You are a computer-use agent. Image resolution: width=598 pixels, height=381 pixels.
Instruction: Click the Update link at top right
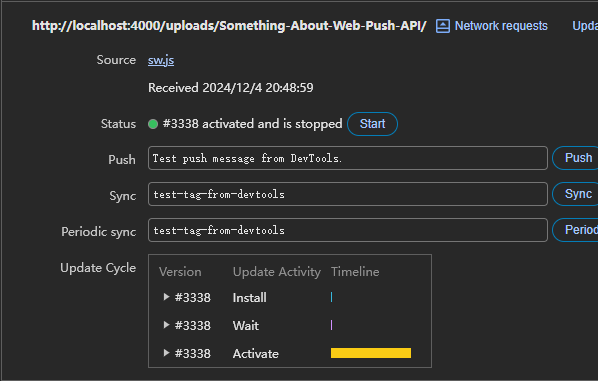tap(585, 26)
